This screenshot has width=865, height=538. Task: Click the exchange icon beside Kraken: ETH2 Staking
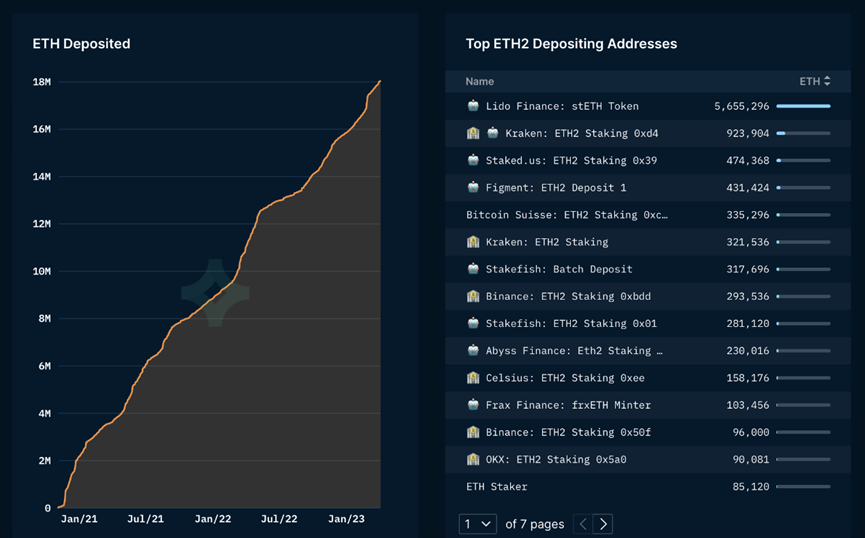tap(473, 242)
